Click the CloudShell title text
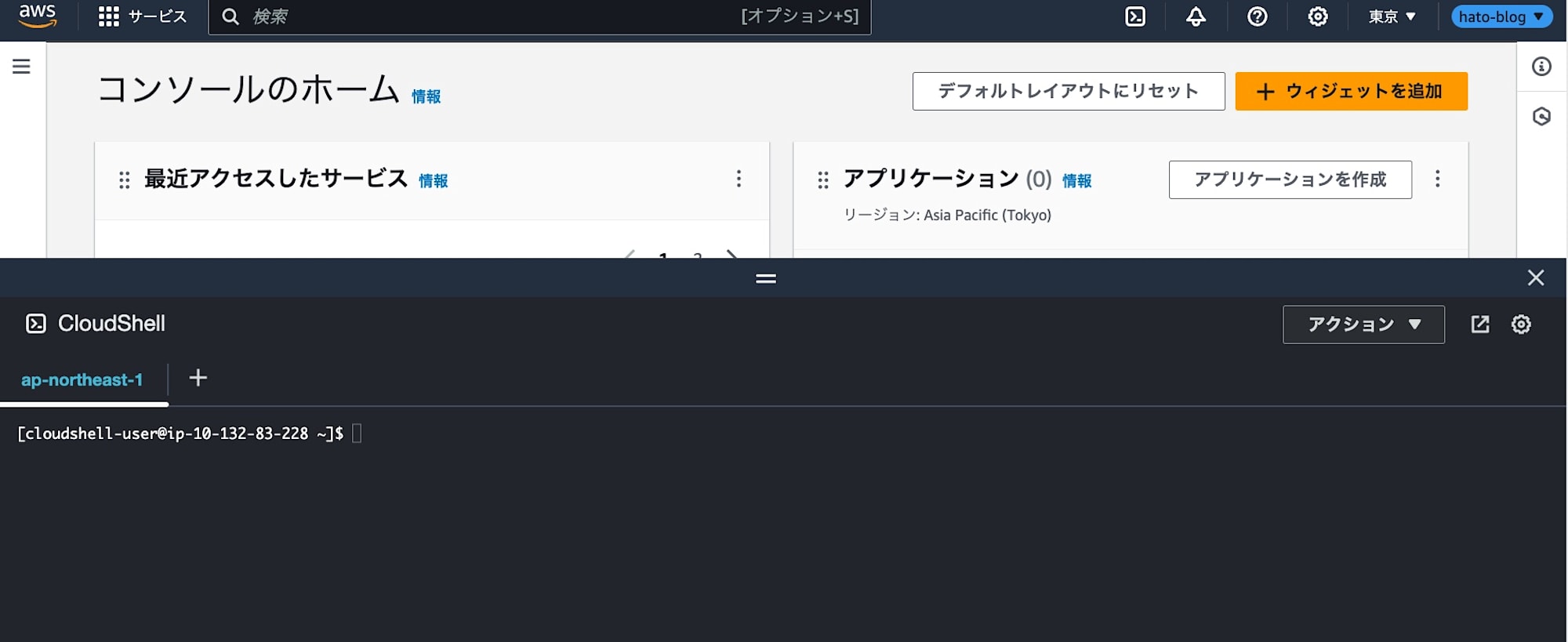The image size is (1568, 642). coord(111,324)
